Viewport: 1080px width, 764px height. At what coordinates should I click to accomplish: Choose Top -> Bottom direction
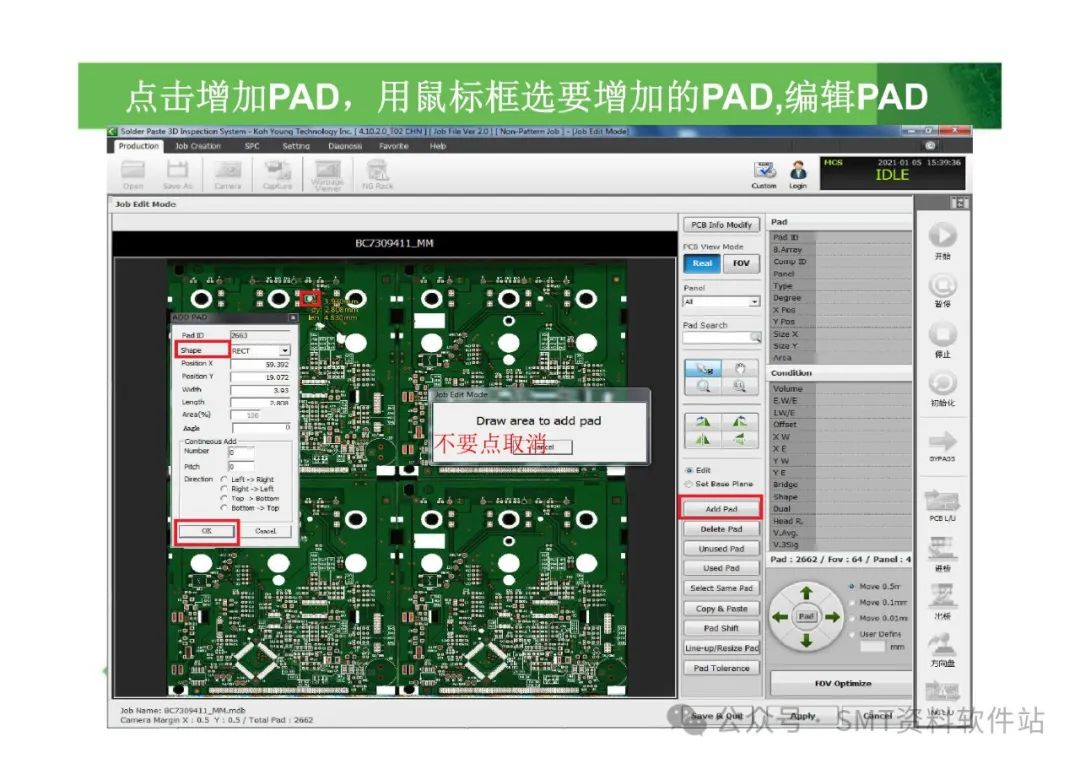coord(224,498)
